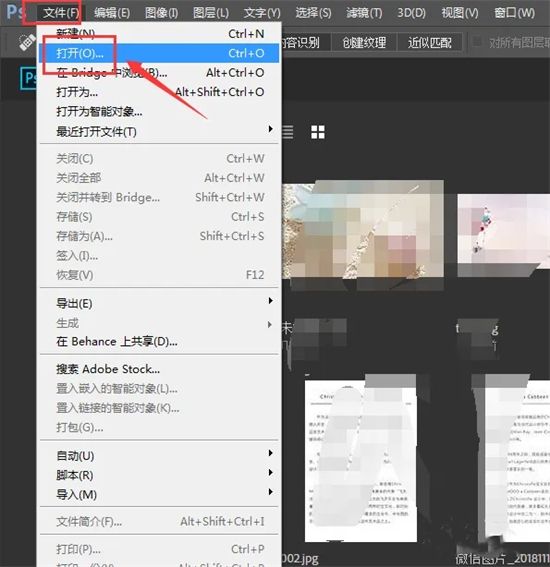Choose 文件简介(F)... menu entry
Viewport: 550px width, 567px height.
[159, 521]
